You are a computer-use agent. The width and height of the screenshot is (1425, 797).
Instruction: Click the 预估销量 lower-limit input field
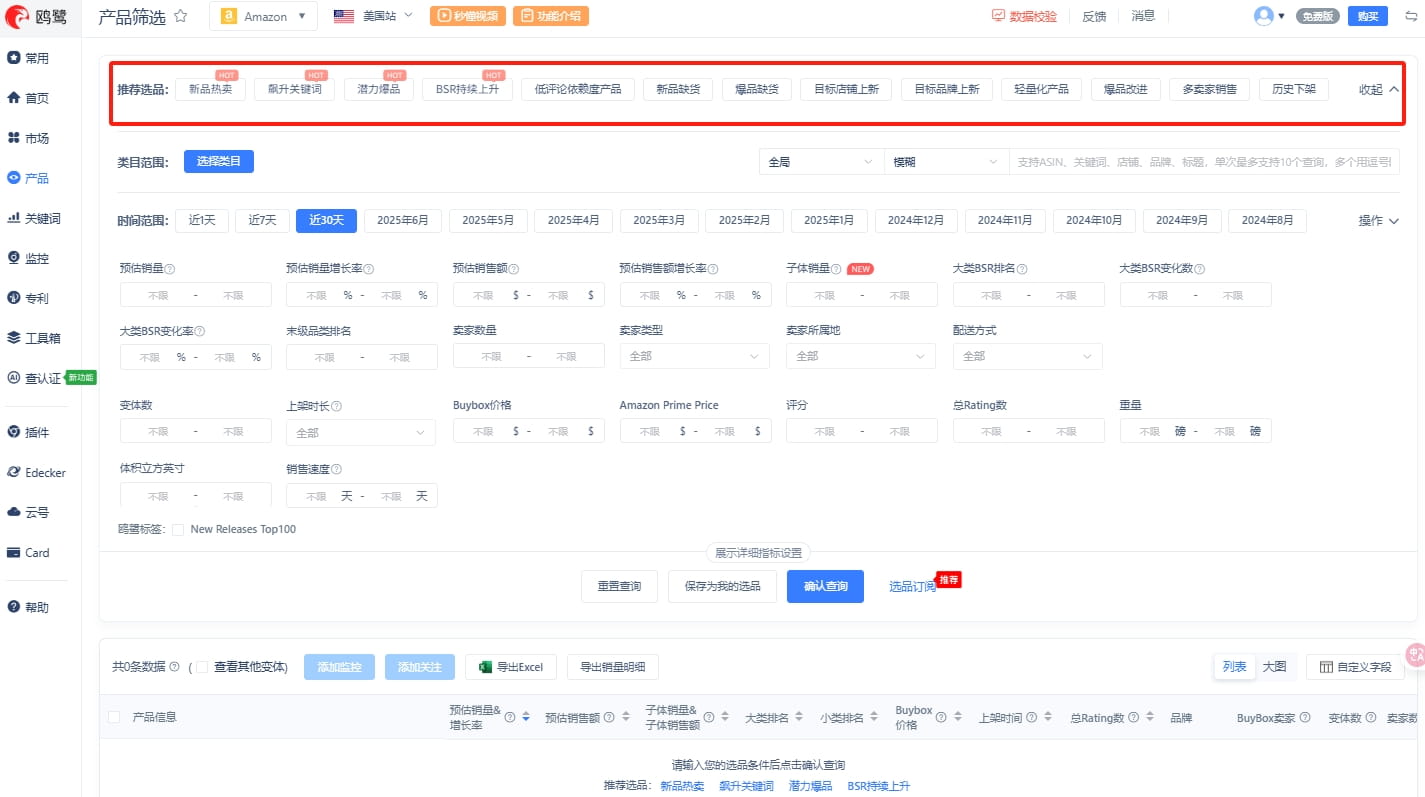[x=159, y=294]
